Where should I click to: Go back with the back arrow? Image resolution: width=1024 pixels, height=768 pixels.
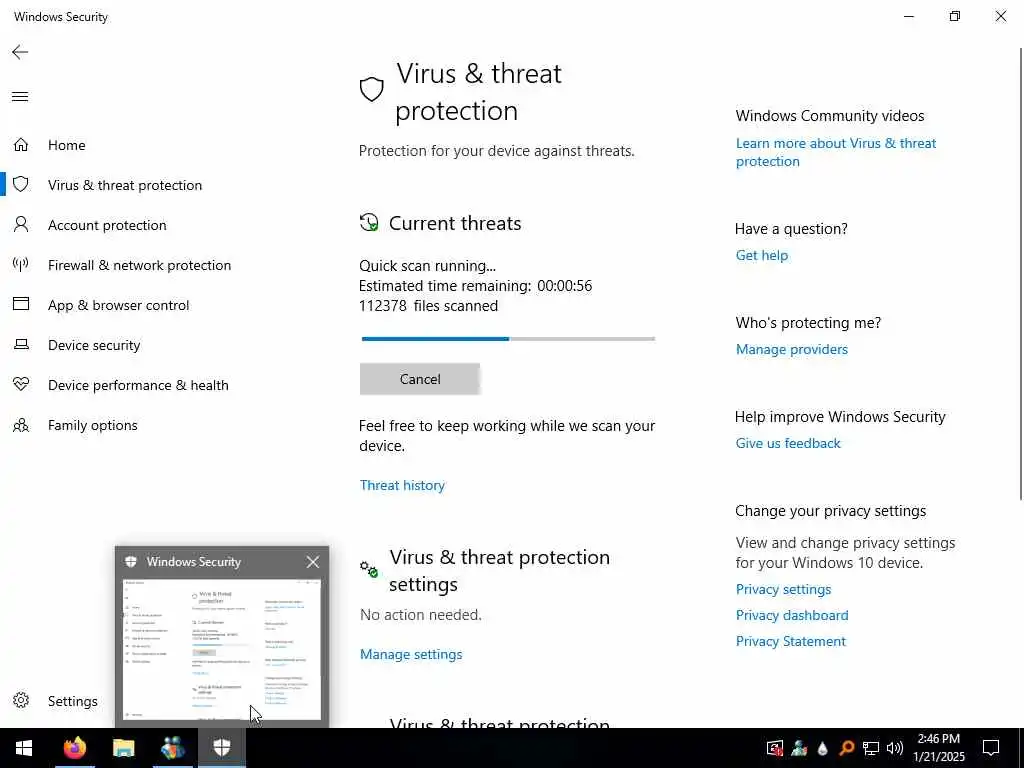point(20,52)
